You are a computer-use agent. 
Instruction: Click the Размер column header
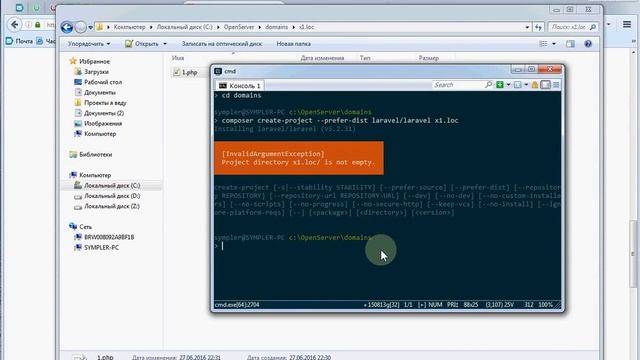click(x=429, y=58)
